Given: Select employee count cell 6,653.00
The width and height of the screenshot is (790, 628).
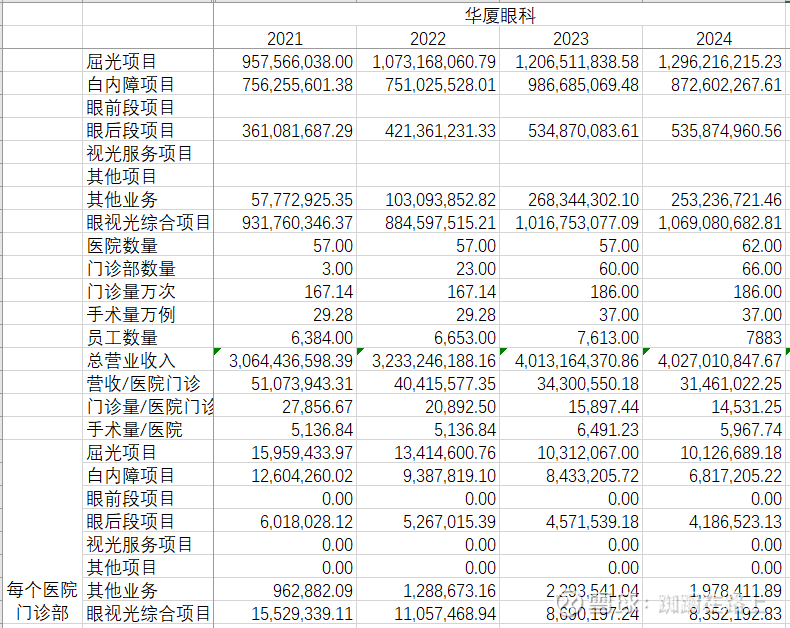Looking at the screenshot, I should click(428, 337).
